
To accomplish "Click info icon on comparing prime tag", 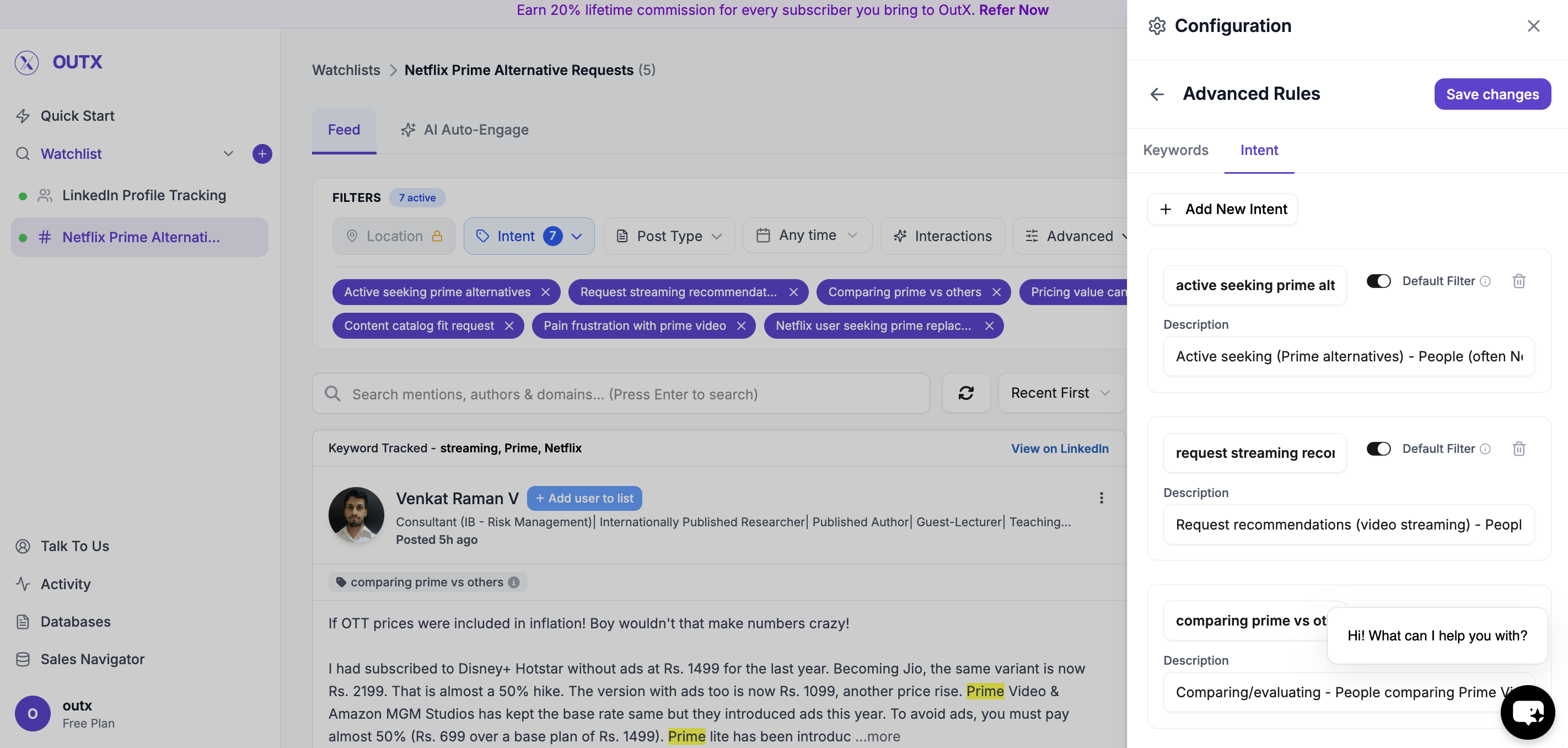I will (x=514, y=583).
